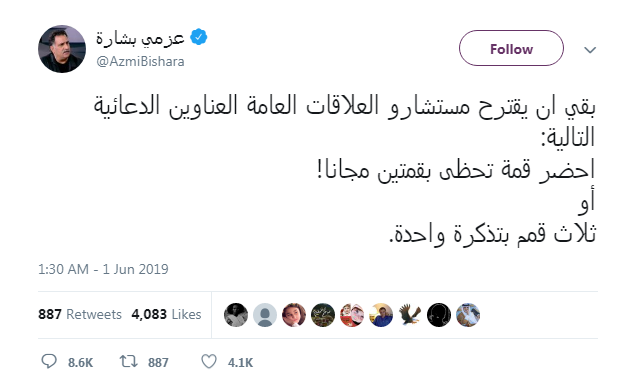The width and height of the screenshot is (635, 384).
Task: Open the عزمي بشارة display name
Action: 140,38
